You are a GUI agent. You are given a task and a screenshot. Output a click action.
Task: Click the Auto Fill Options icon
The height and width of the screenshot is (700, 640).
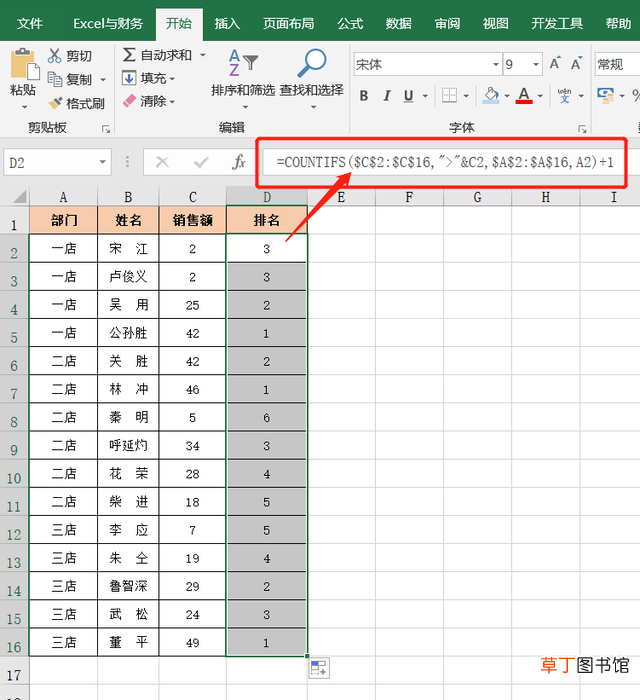click(319, 668)
